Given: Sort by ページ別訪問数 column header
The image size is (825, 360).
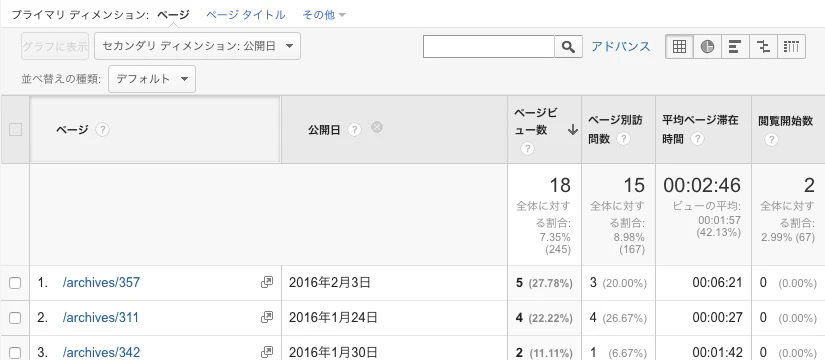Looking at the screenshot, I should point(618,129).
